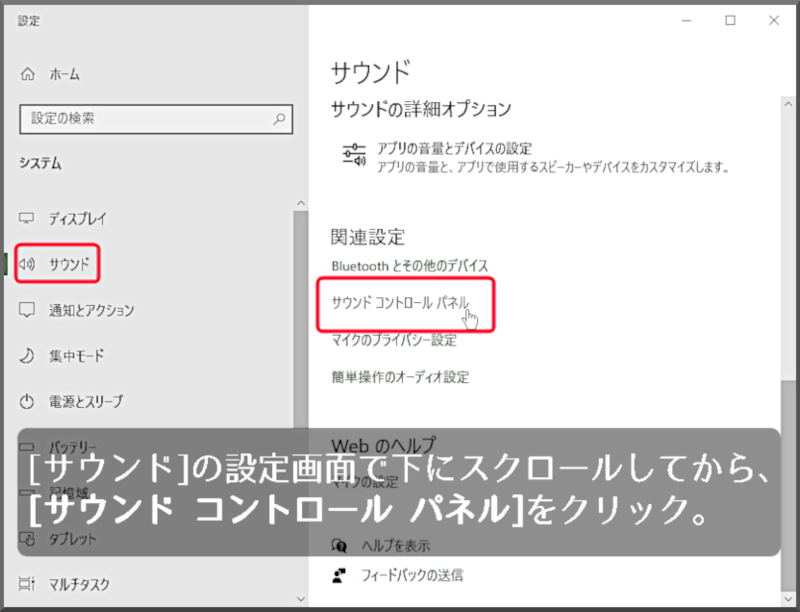Click the search magnifier icon

tap(279, 119)
